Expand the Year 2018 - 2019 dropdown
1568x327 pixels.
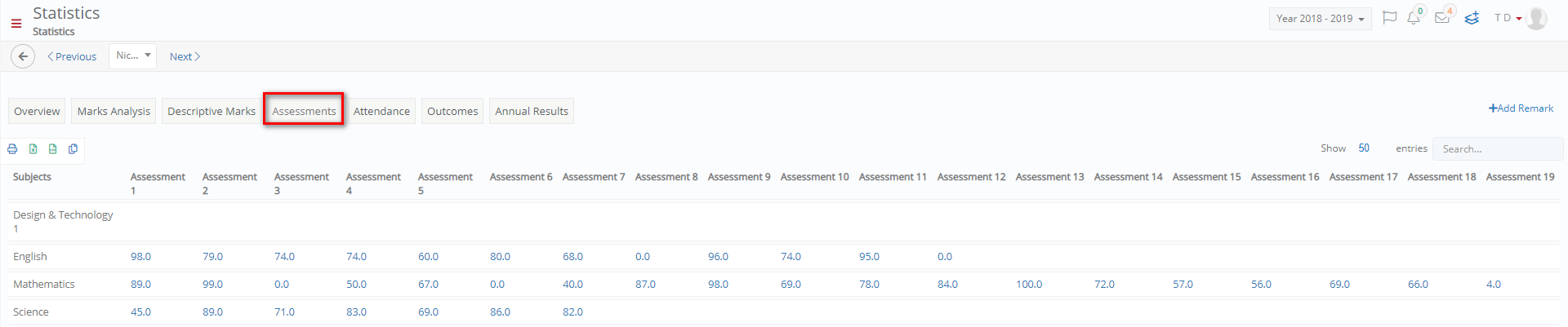pyautogui.click(x=1320, y=19)
